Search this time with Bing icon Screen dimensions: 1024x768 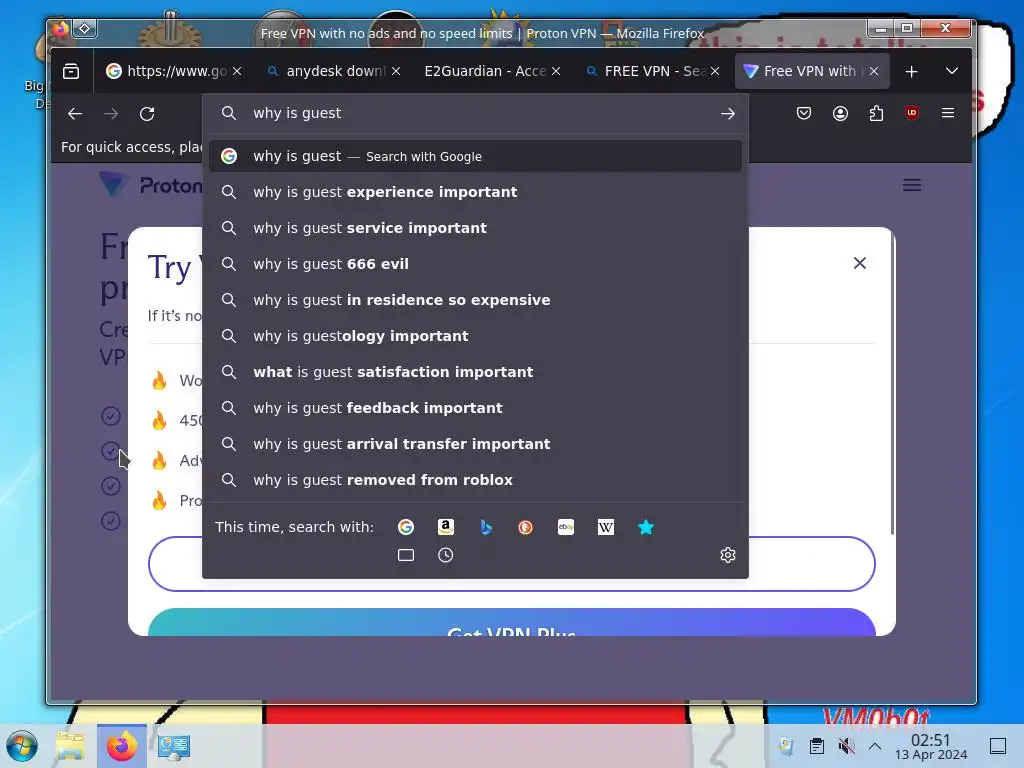tap(486, 527)
